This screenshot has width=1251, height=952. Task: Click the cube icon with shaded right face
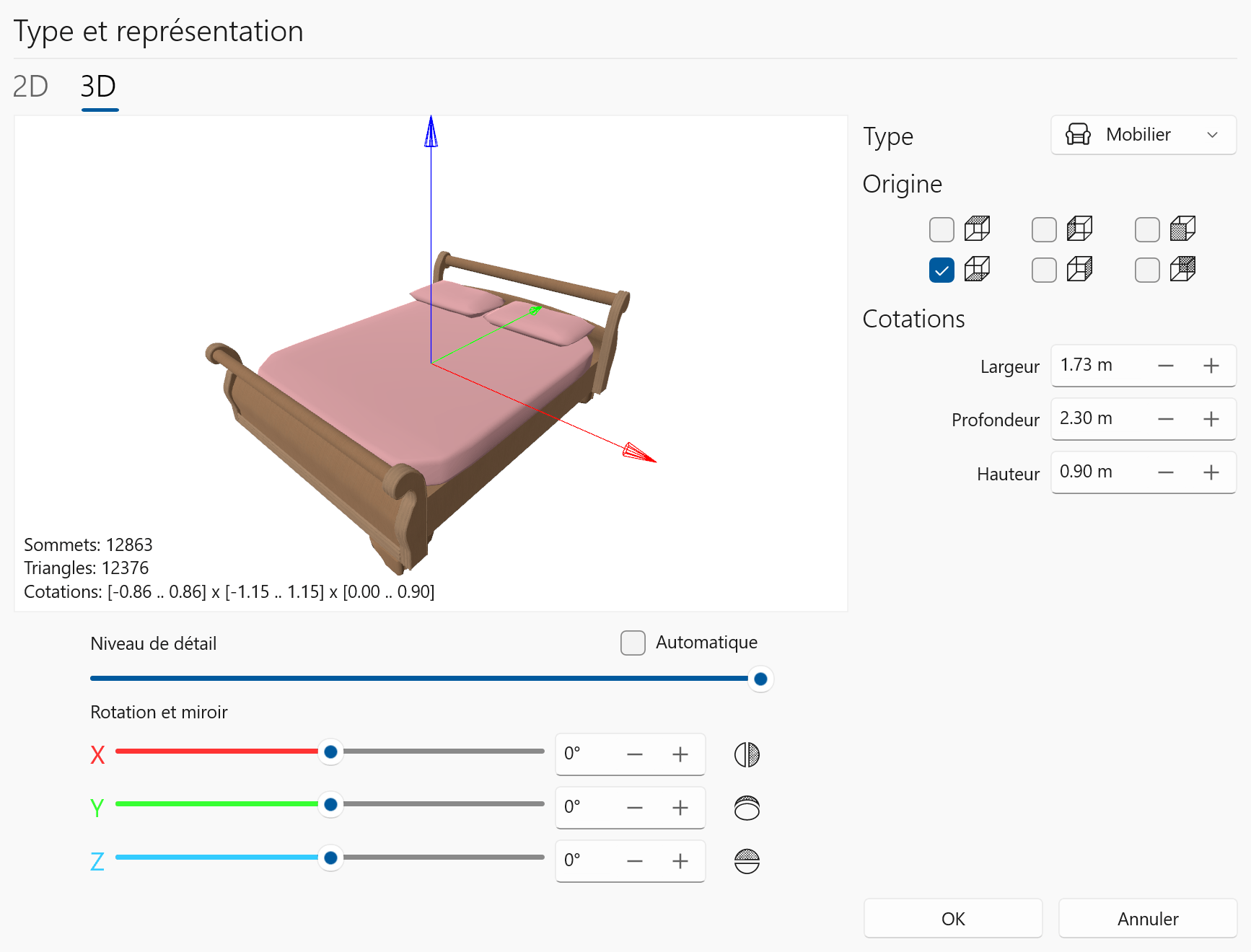(x=1079, y=269)
